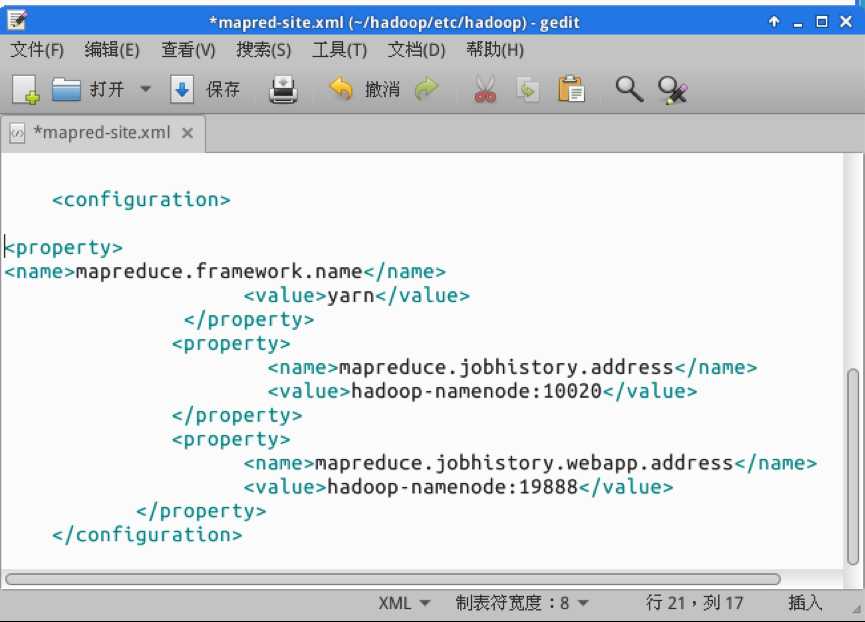Close the mapred-site.xml tab
Screen dimensions: 865x622
[188, 133]
